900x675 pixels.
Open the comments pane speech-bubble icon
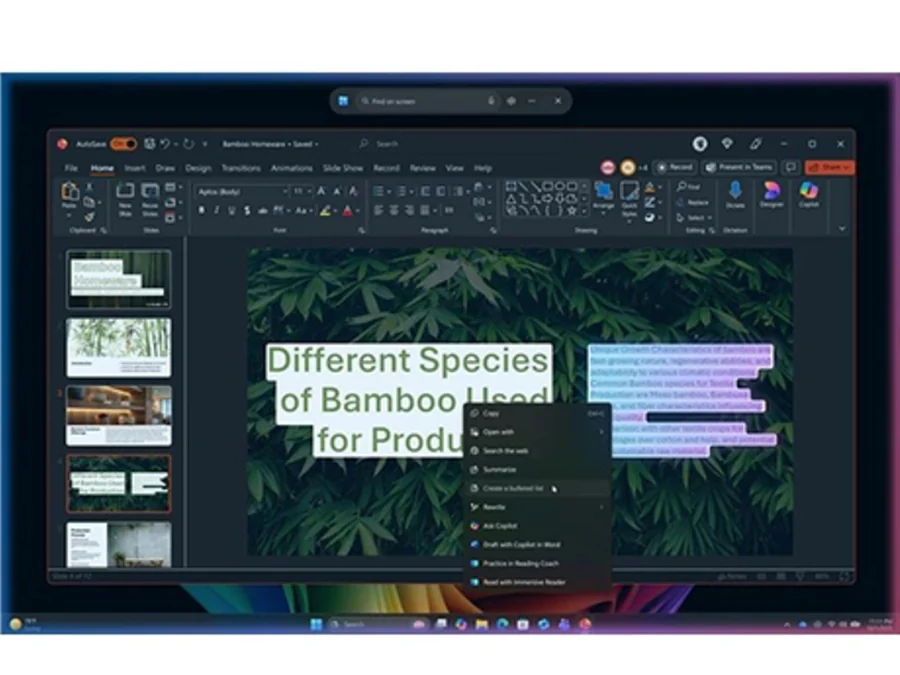coord(791,167)
